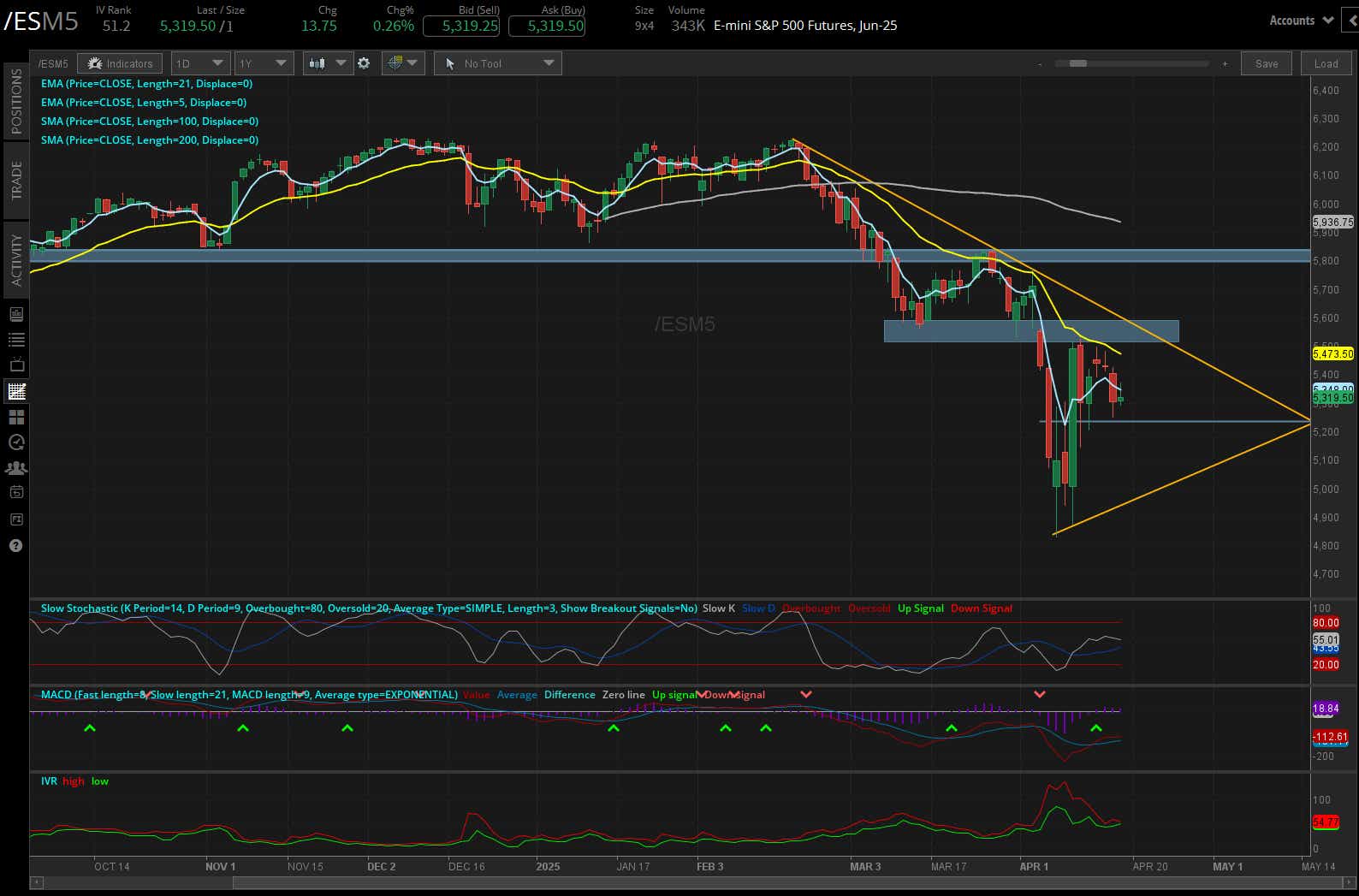Screen dimensions: 1359x896
Task: Click the SMA Length=100 study label
Action: click(x=150, y=122)
